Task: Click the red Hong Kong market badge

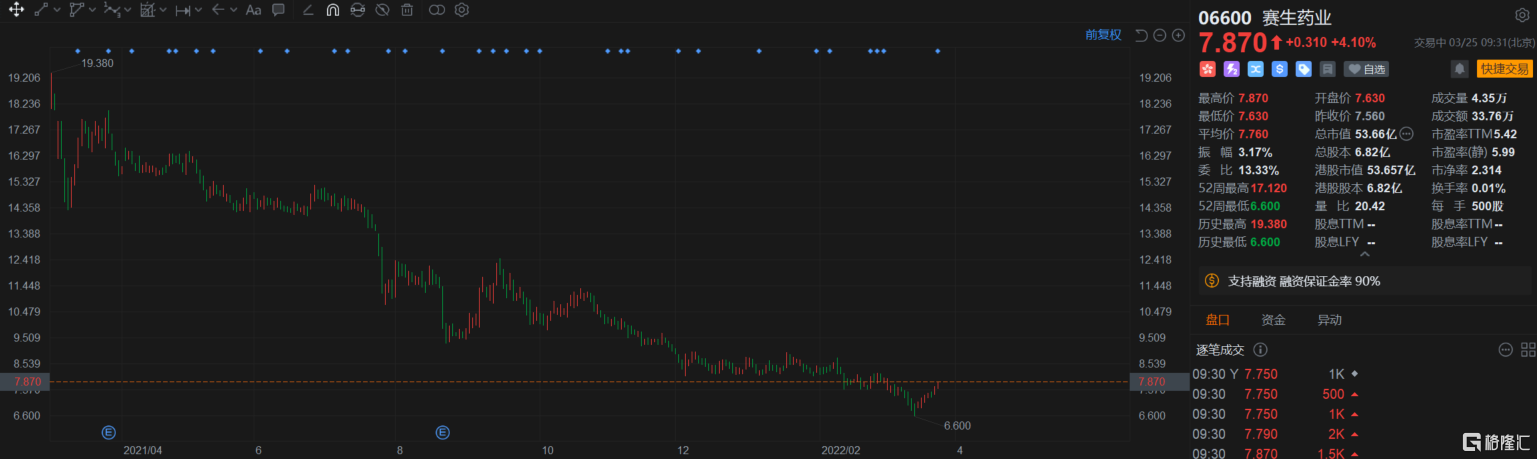Action: 1207,69
